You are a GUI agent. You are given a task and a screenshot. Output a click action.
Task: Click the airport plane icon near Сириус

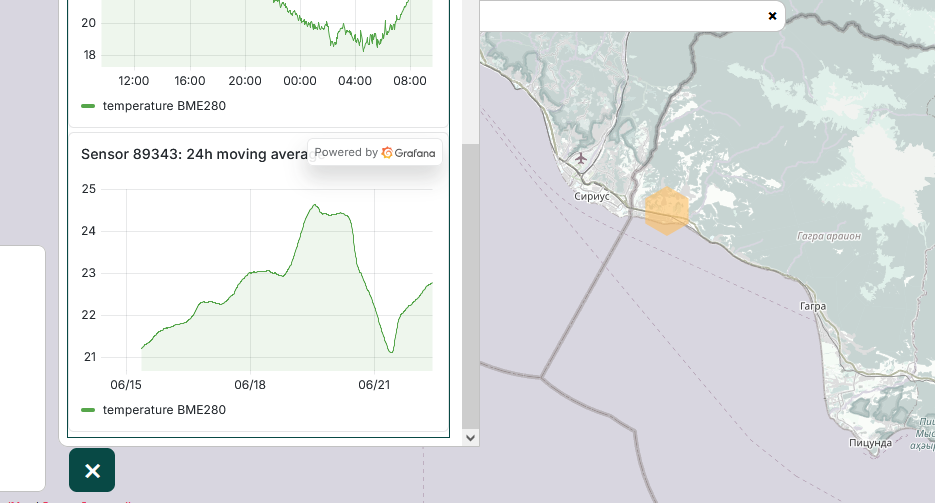point(580,158)
